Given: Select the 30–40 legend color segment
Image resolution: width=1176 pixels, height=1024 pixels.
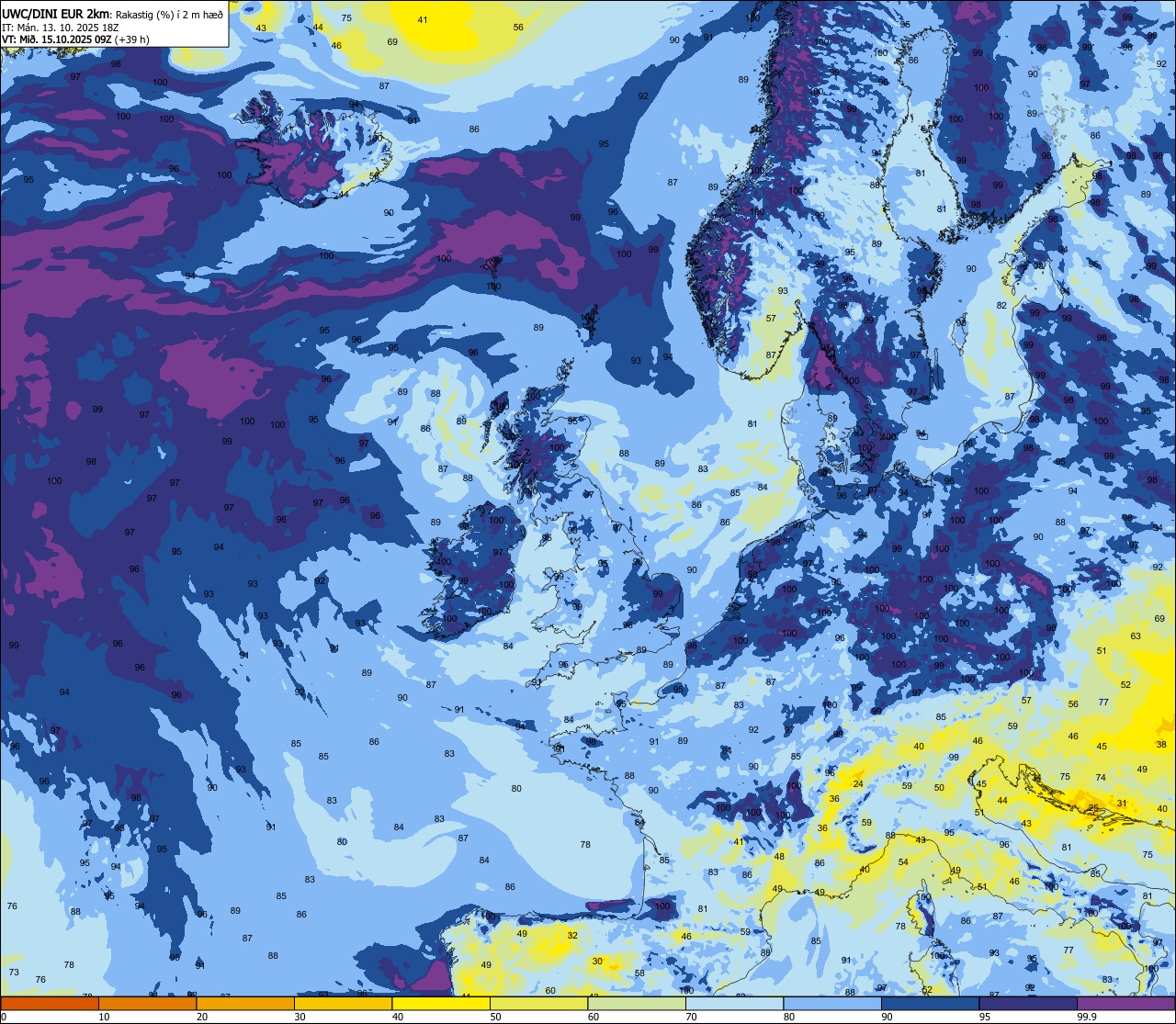Looking at the screenshot, I should click(343, 1003).
